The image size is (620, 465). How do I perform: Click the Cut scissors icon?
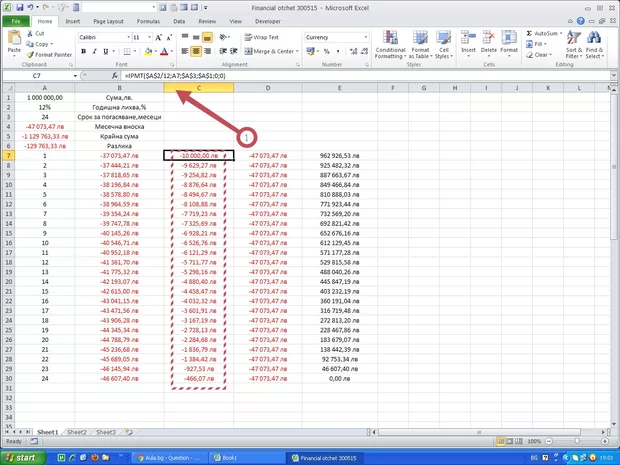(x=30, y=33)
